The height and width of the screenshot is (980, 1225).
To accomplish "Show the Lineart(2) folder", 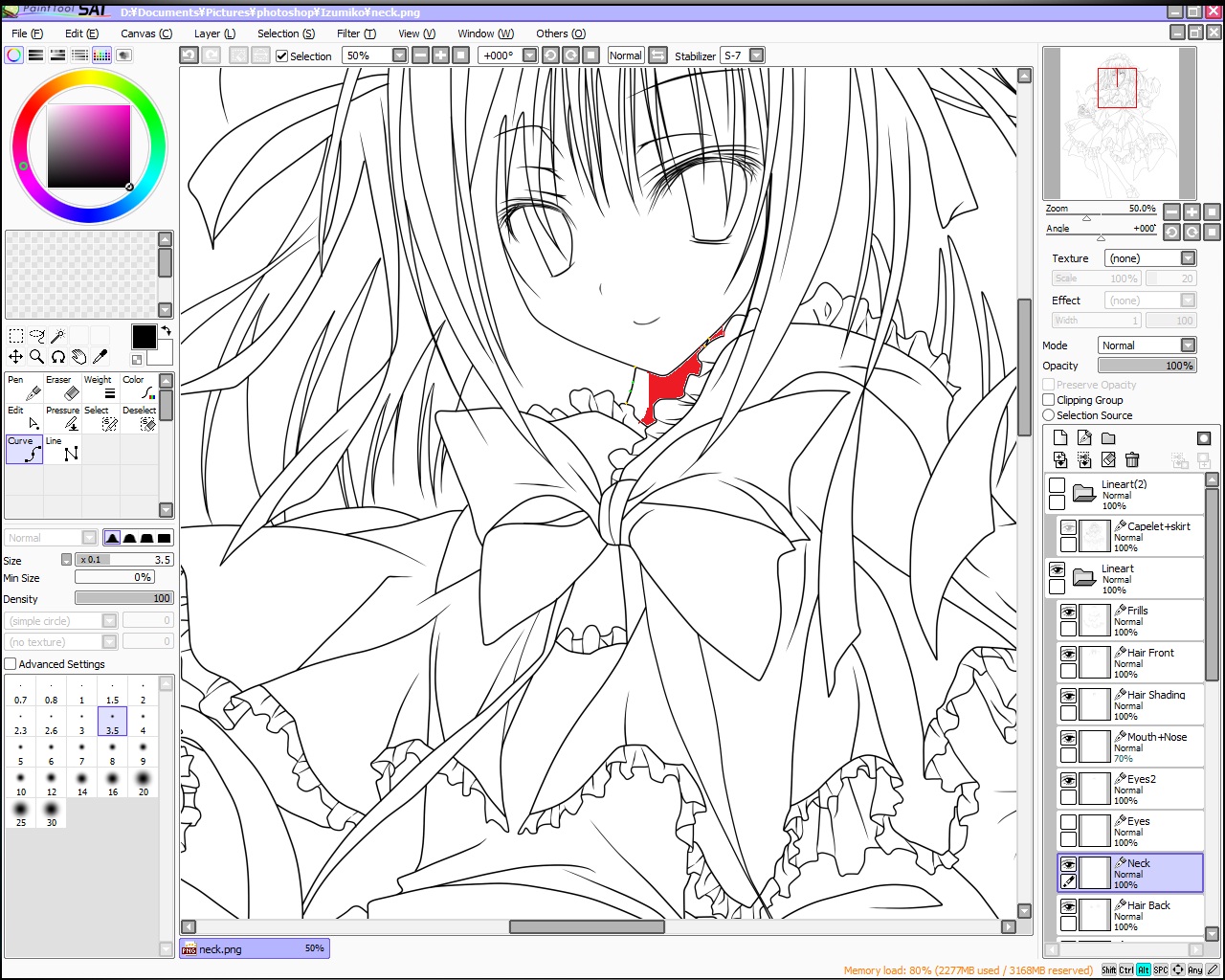I will [x=1057, y=485].
